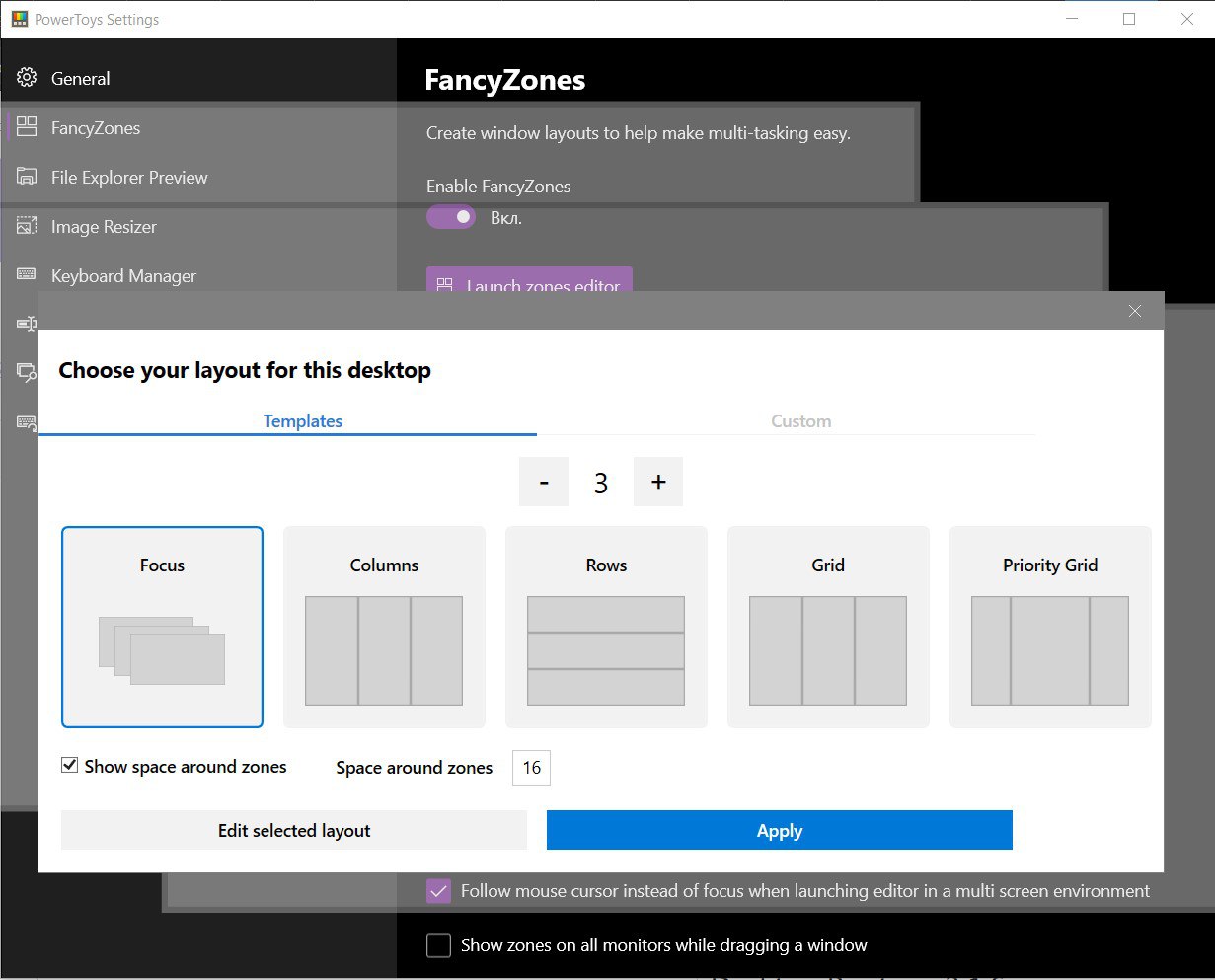Click Keyboard Manager label in sidebar
This screenshot has width=1215, height=980.
[x=123, y=276]
